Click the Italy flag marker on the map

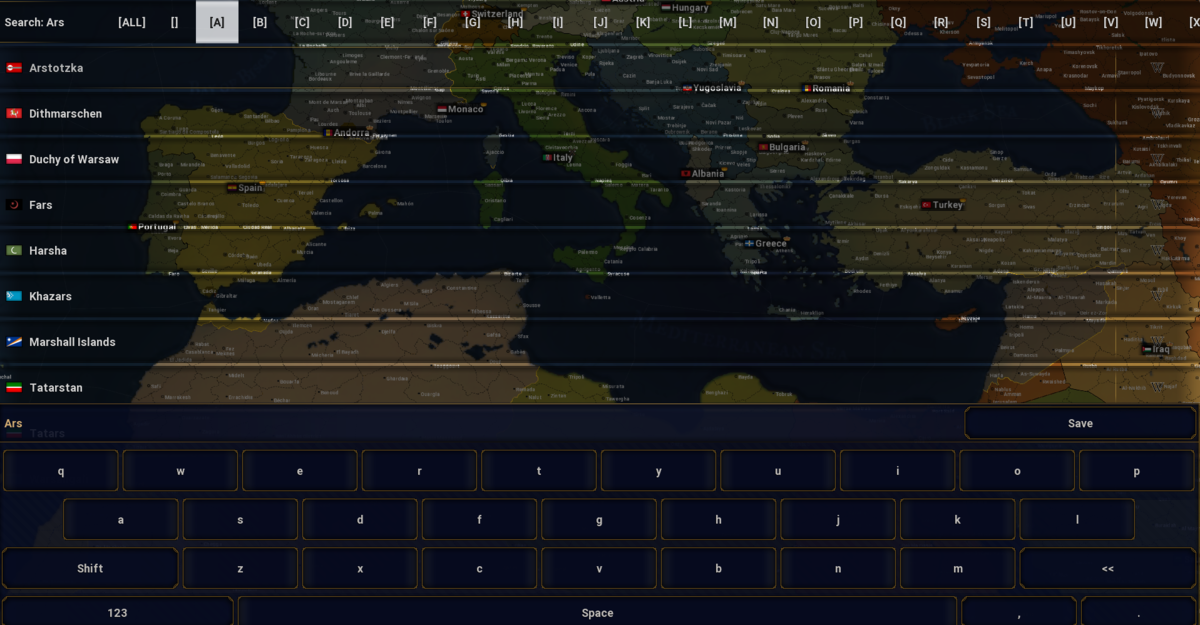pyautogui.click(x=548, y=158)
